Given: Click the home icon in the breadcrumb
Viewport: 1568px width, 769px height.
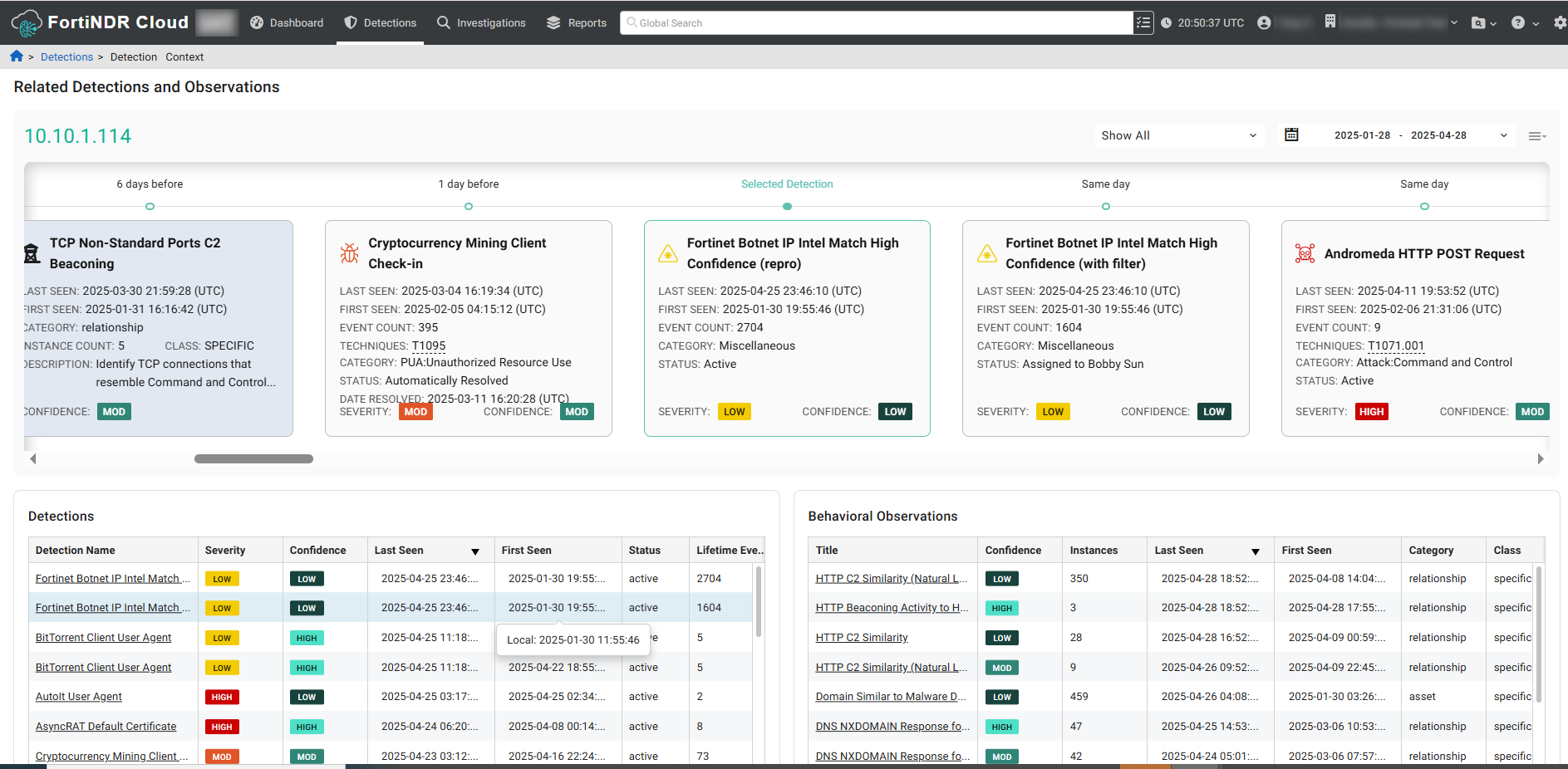Looking at the screenshot, I should 16,56.
